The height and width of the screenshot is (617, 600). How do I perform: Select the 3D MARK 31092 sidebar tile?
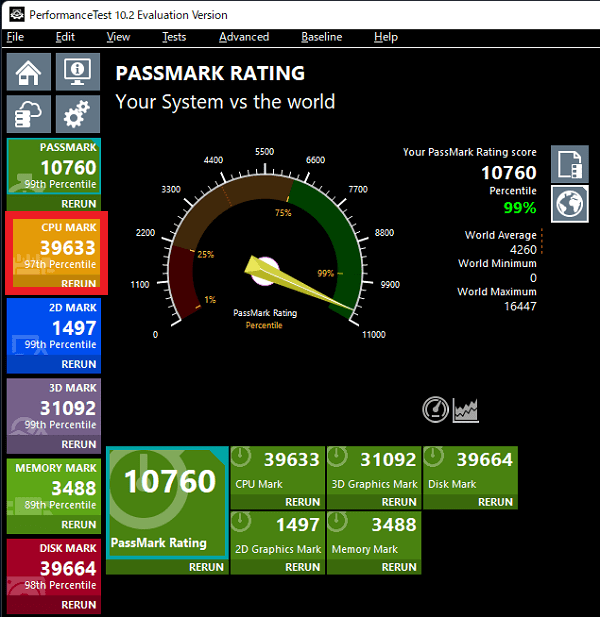pos(54,407)
